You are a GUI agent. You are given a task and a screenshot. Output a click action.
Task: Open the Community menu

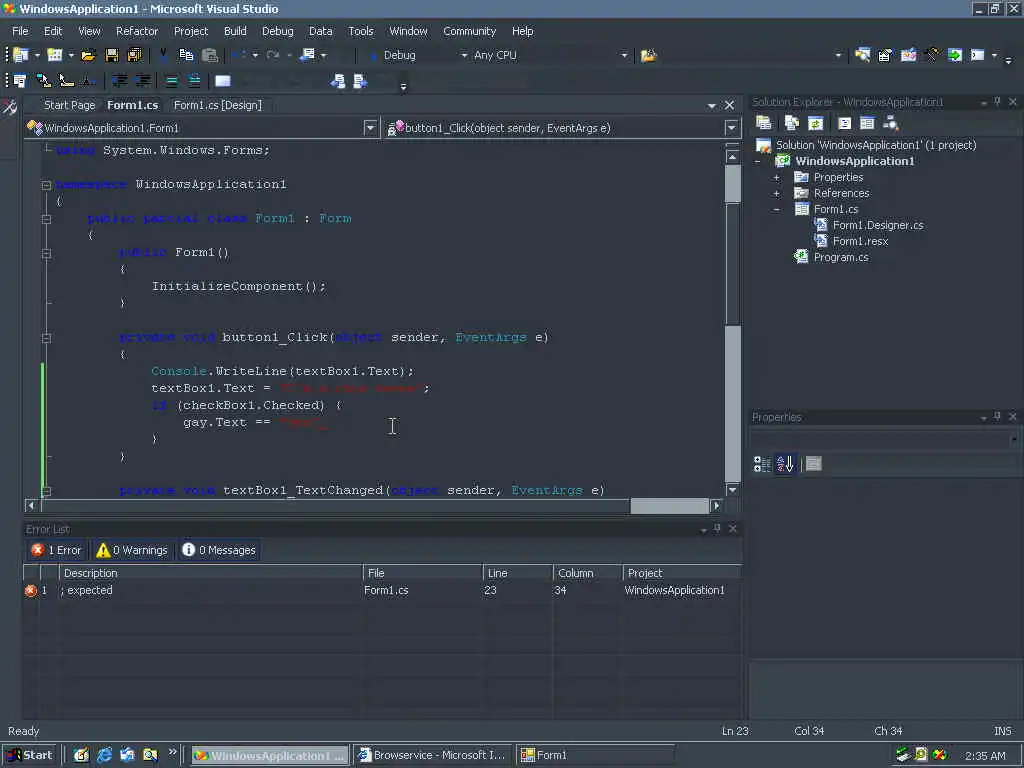470,31
